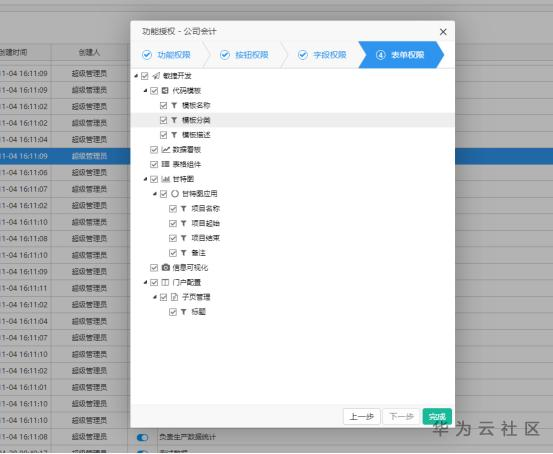Screen dimensions: 553x454
Task: Click the document icon for 子页管理
Action: tap(174, 297)
